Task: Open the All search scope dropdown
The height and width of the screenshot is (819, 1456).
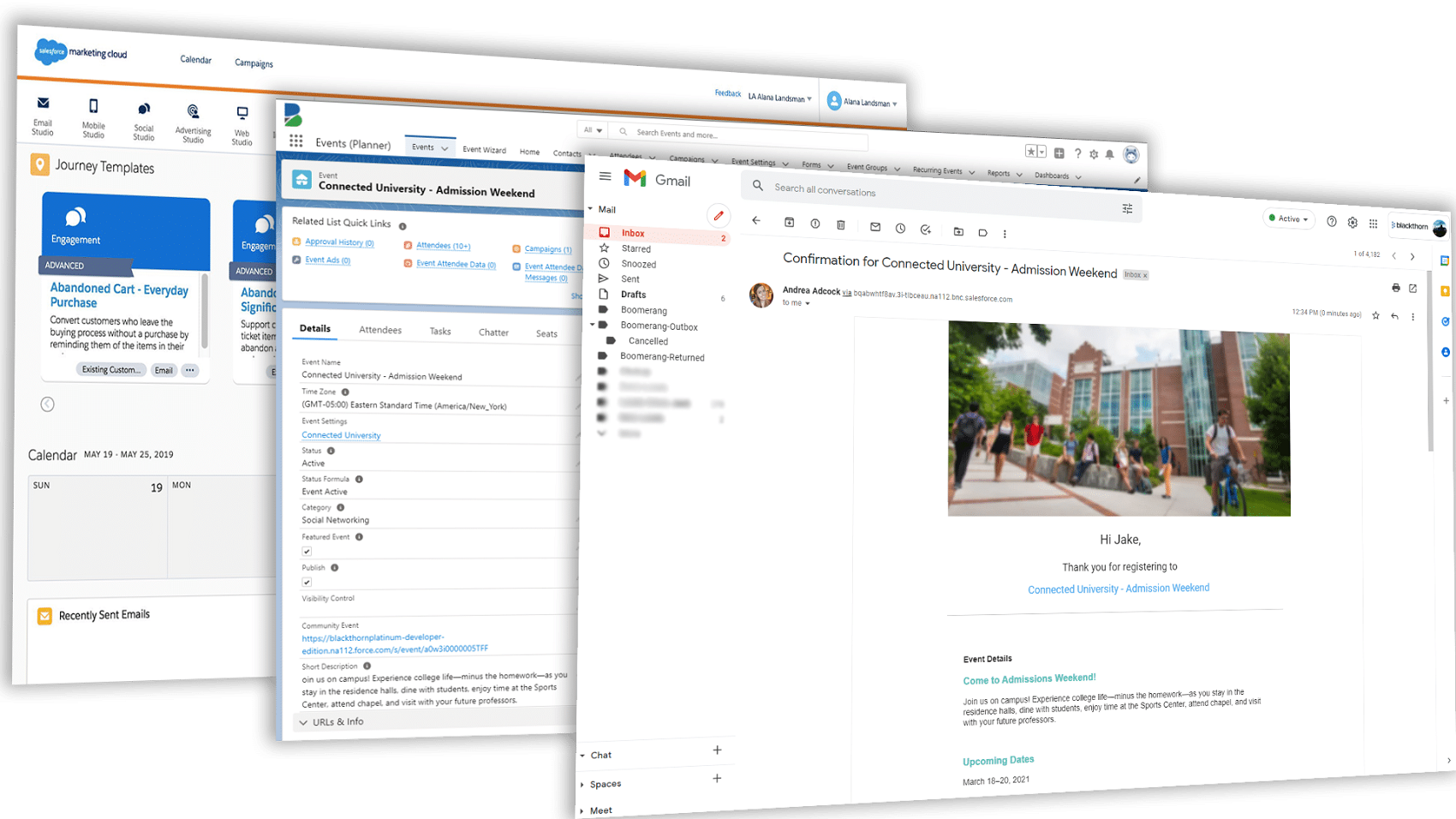Action: pos(593,130)
